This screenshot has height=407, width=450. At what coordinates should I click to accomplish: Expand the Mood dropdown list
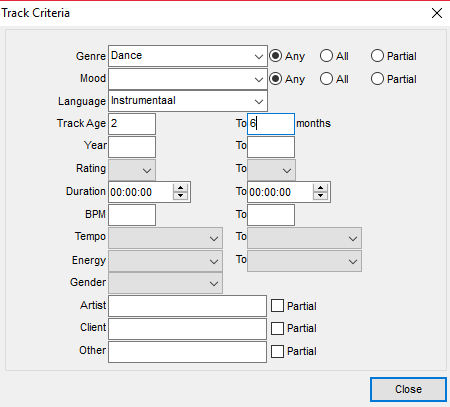[188, 79]
